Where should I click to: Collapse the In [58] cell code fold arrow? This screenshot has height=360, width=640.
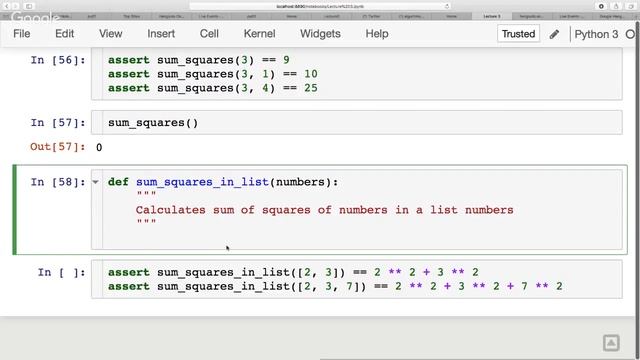96,182
